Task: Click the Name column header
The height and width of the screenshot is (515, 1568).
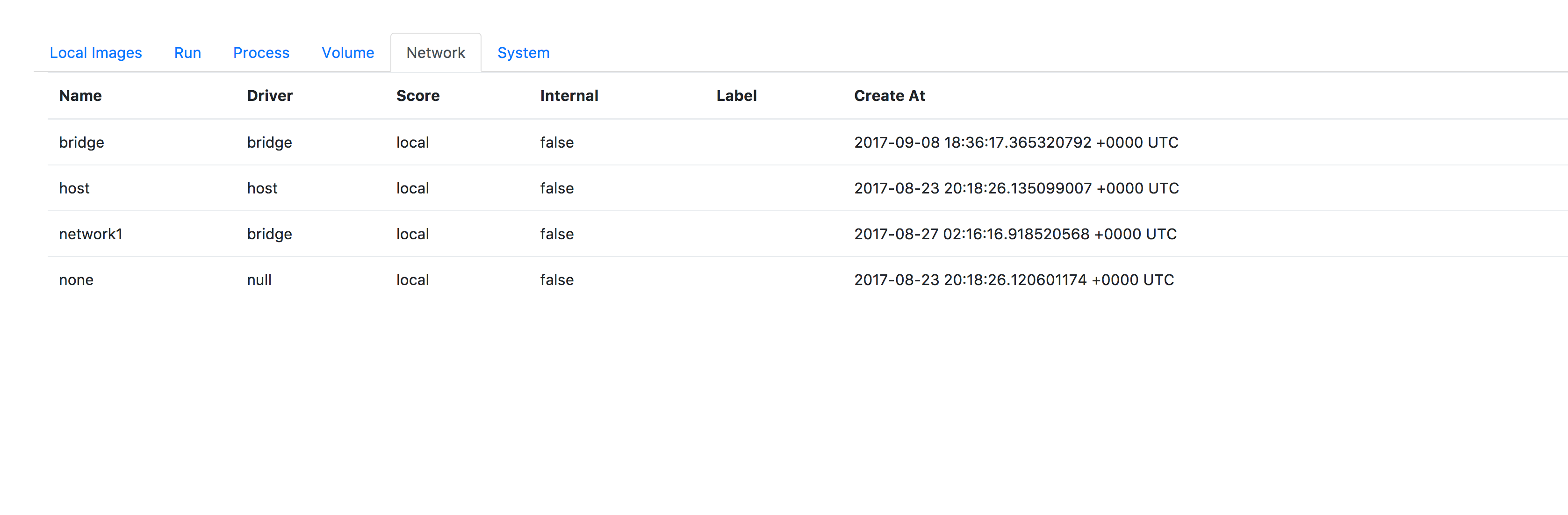Action: point(80,96)
